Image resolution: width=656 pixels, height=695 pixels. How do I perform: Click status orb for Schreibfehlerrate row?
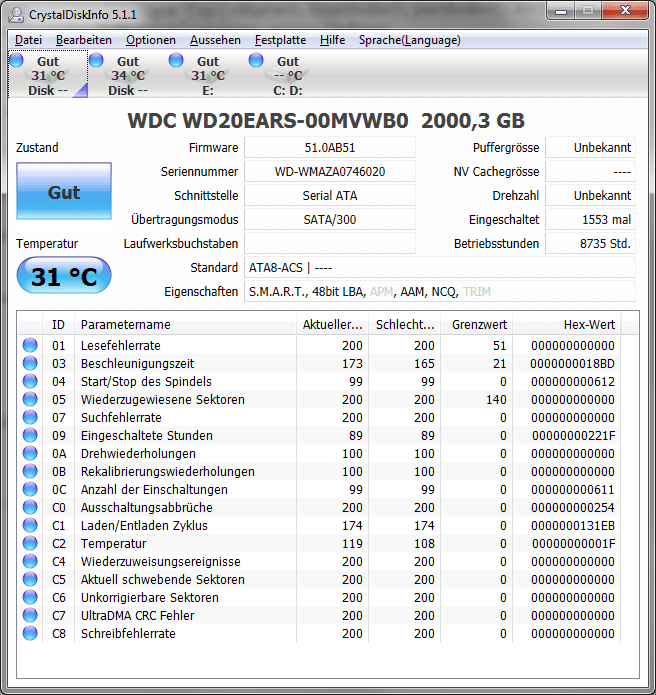pyautogui.click(x=30, y=633)
